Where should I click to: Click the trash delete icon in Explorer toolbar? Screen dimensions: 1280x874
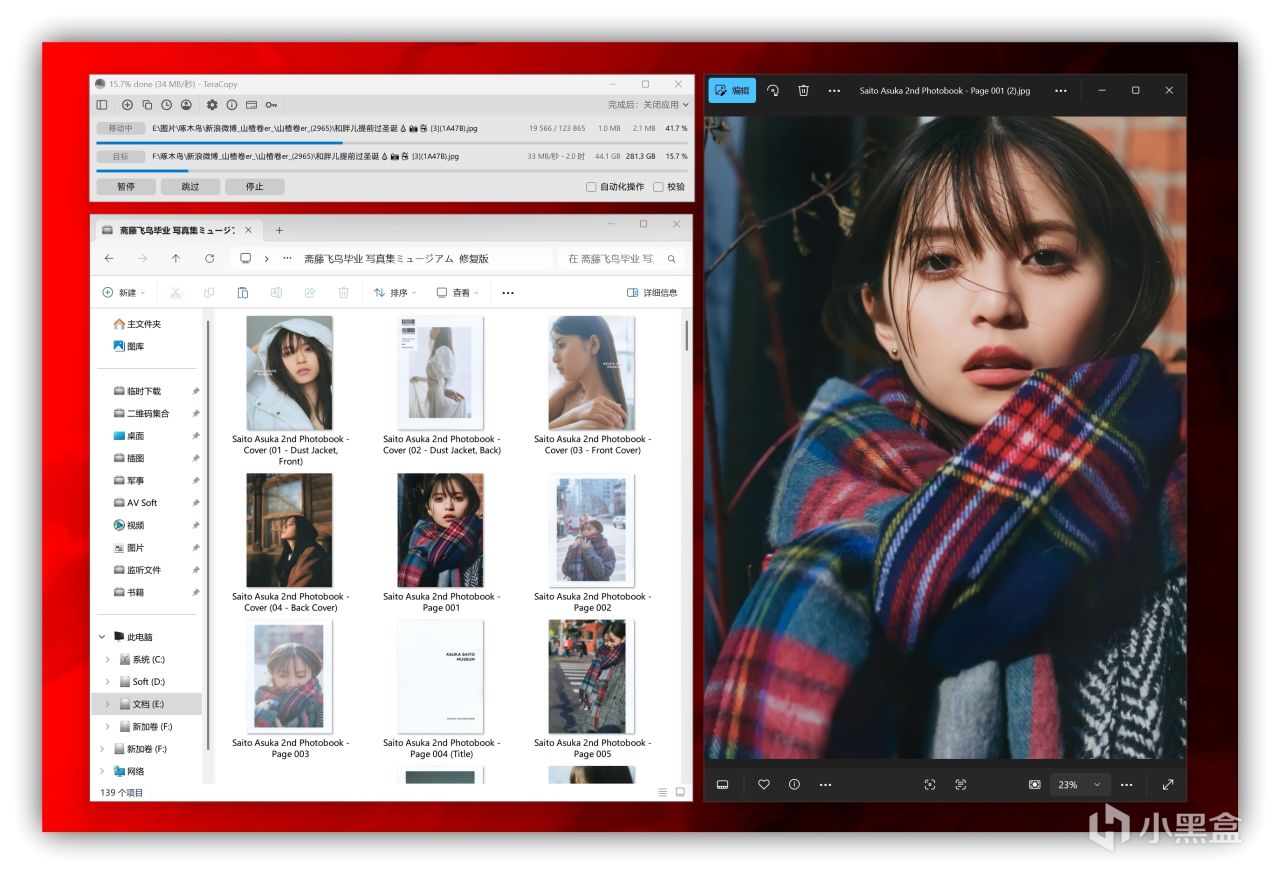(x=343, y=293)
